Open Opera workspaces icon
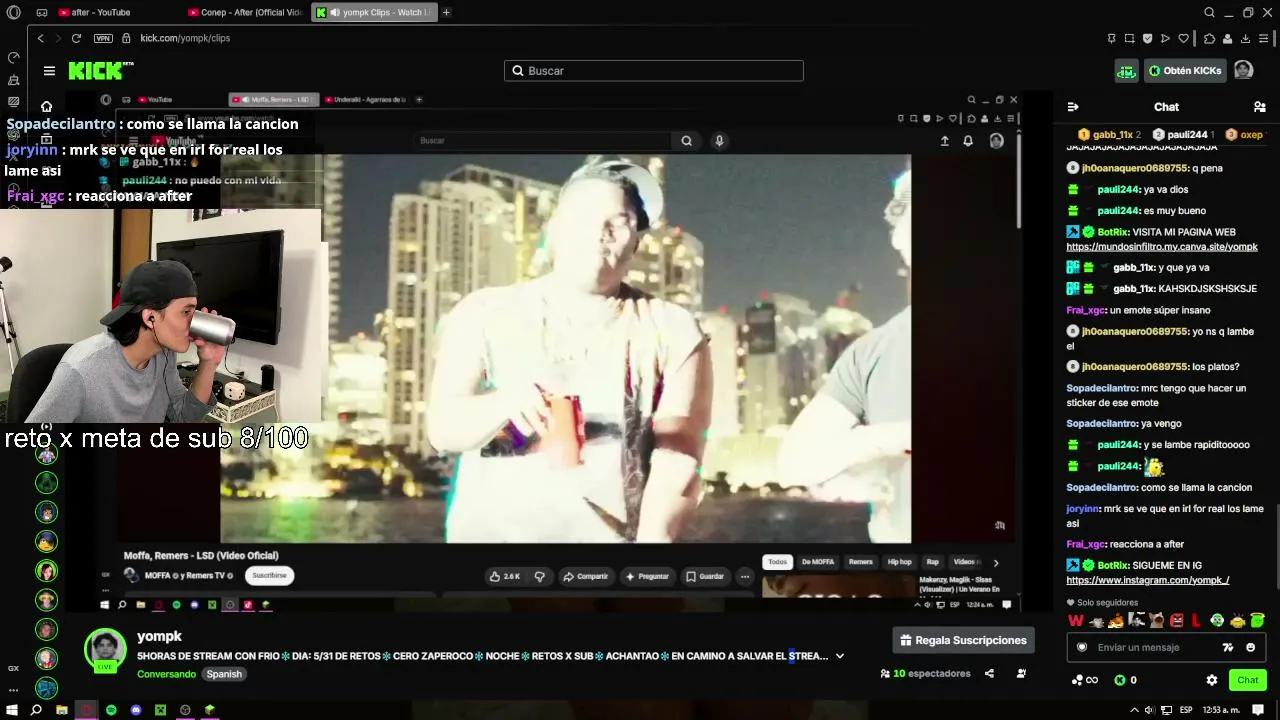 tap(41, 12)
